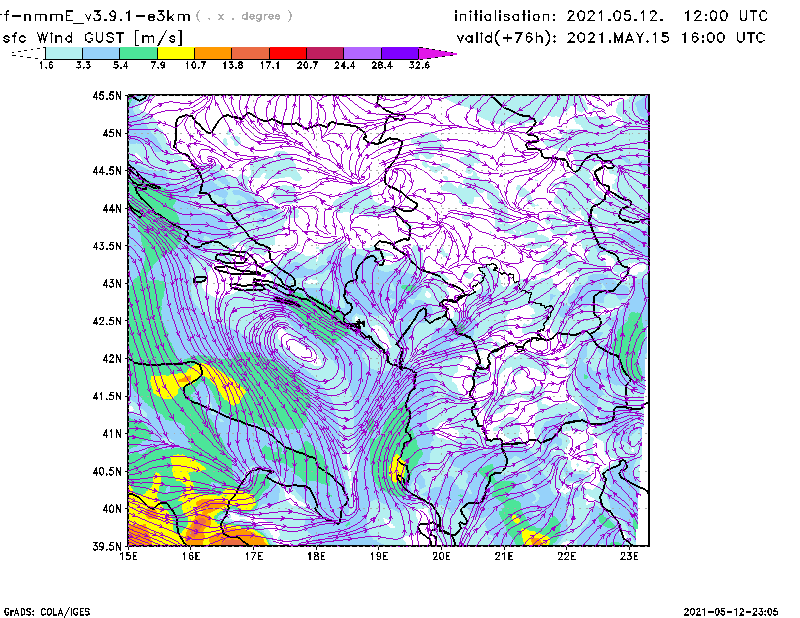Pick the salmon legend color box
This screenshot has height=618, width=800.
[251, 53]
